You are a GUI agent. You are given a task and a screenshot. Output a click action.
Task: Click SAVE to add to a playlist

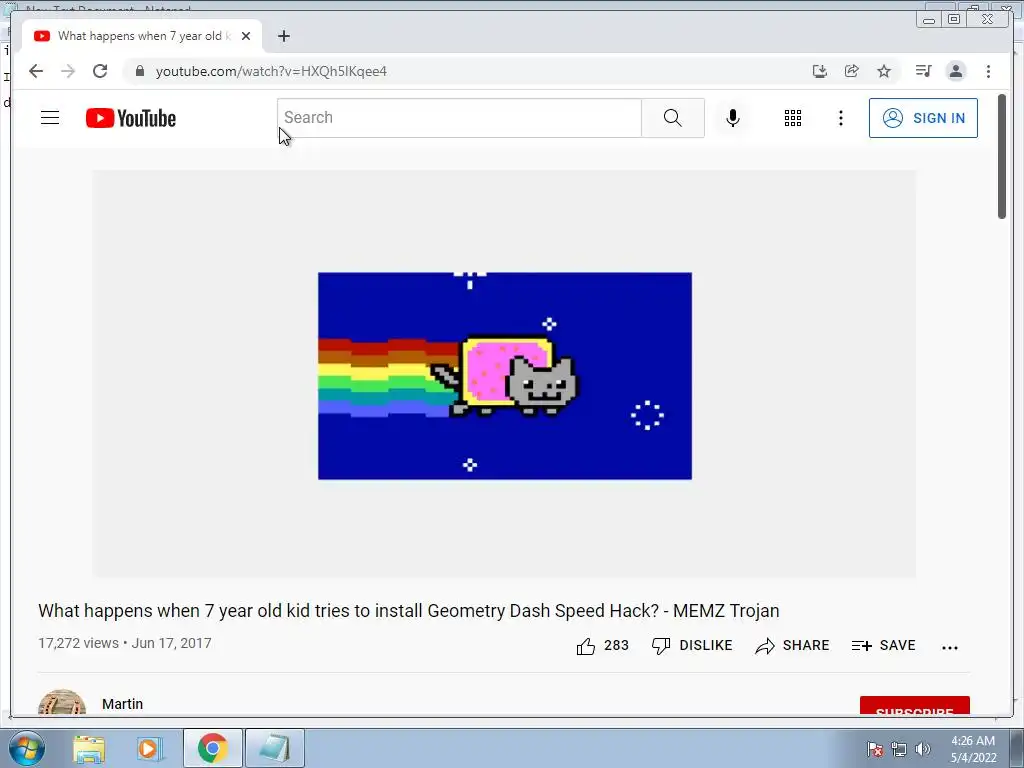point(883,645)
